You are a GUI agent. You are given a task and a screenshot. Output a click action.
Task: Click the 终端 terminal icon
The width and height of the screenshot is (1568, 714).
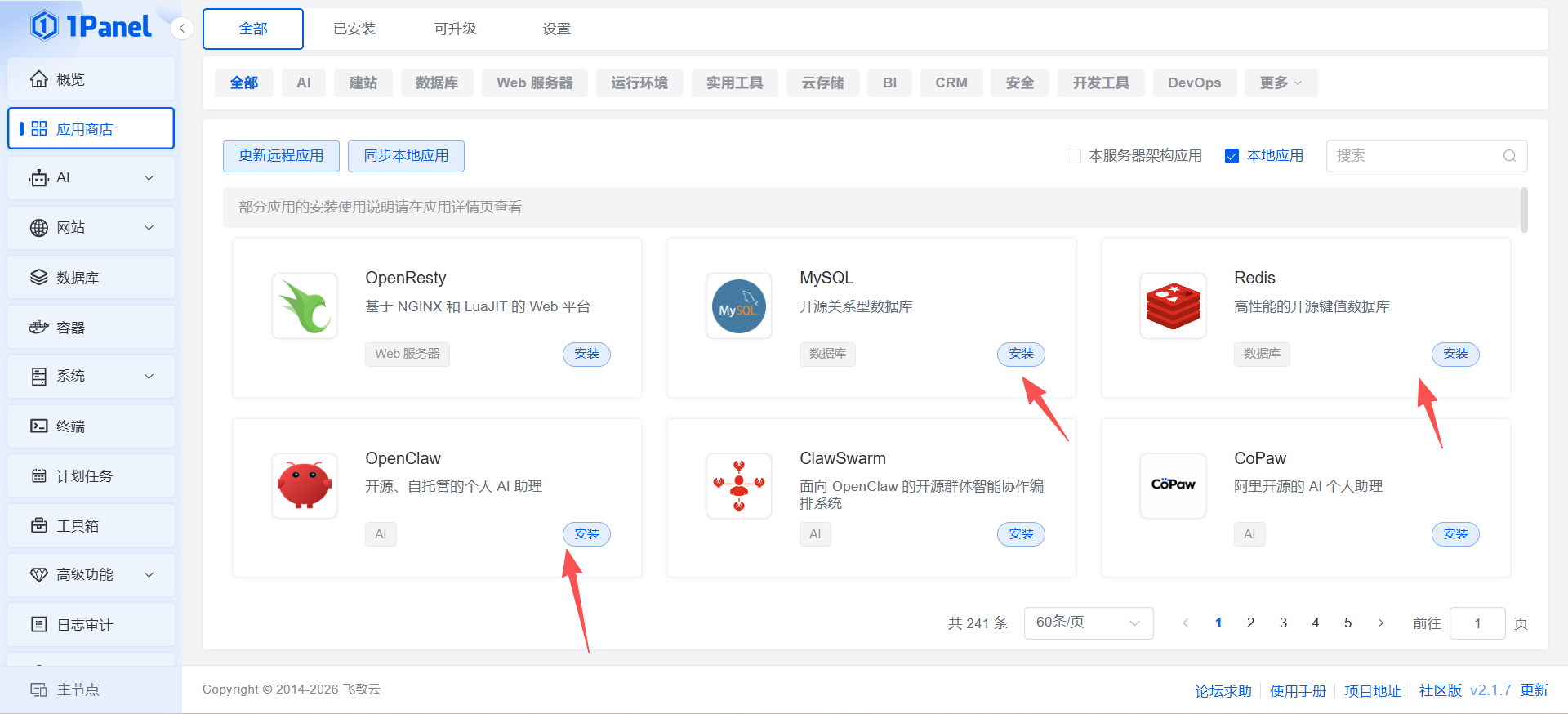point(38,426)
